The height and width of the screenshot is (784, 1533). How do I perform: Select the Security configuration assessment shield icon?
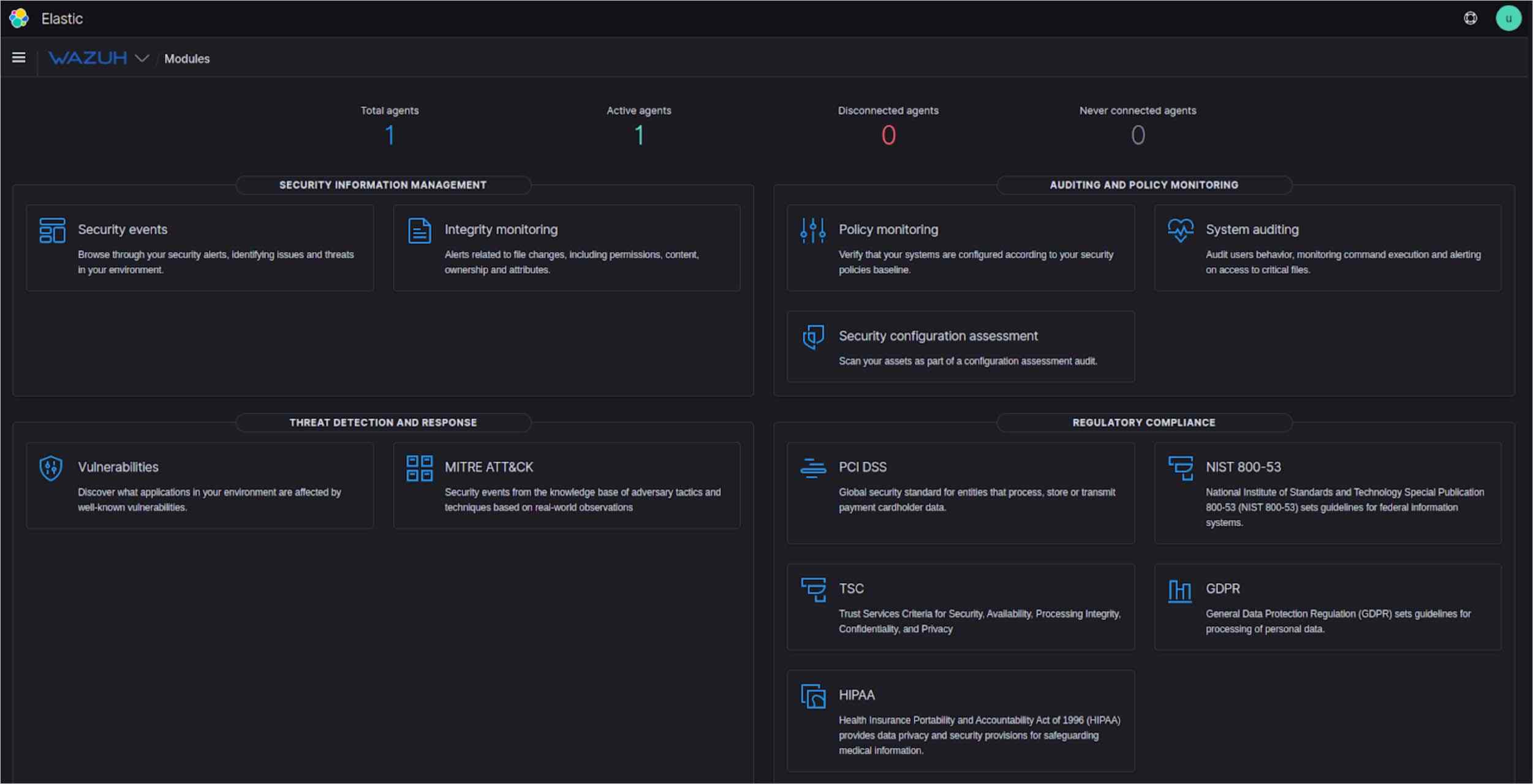tap(812, 336)
